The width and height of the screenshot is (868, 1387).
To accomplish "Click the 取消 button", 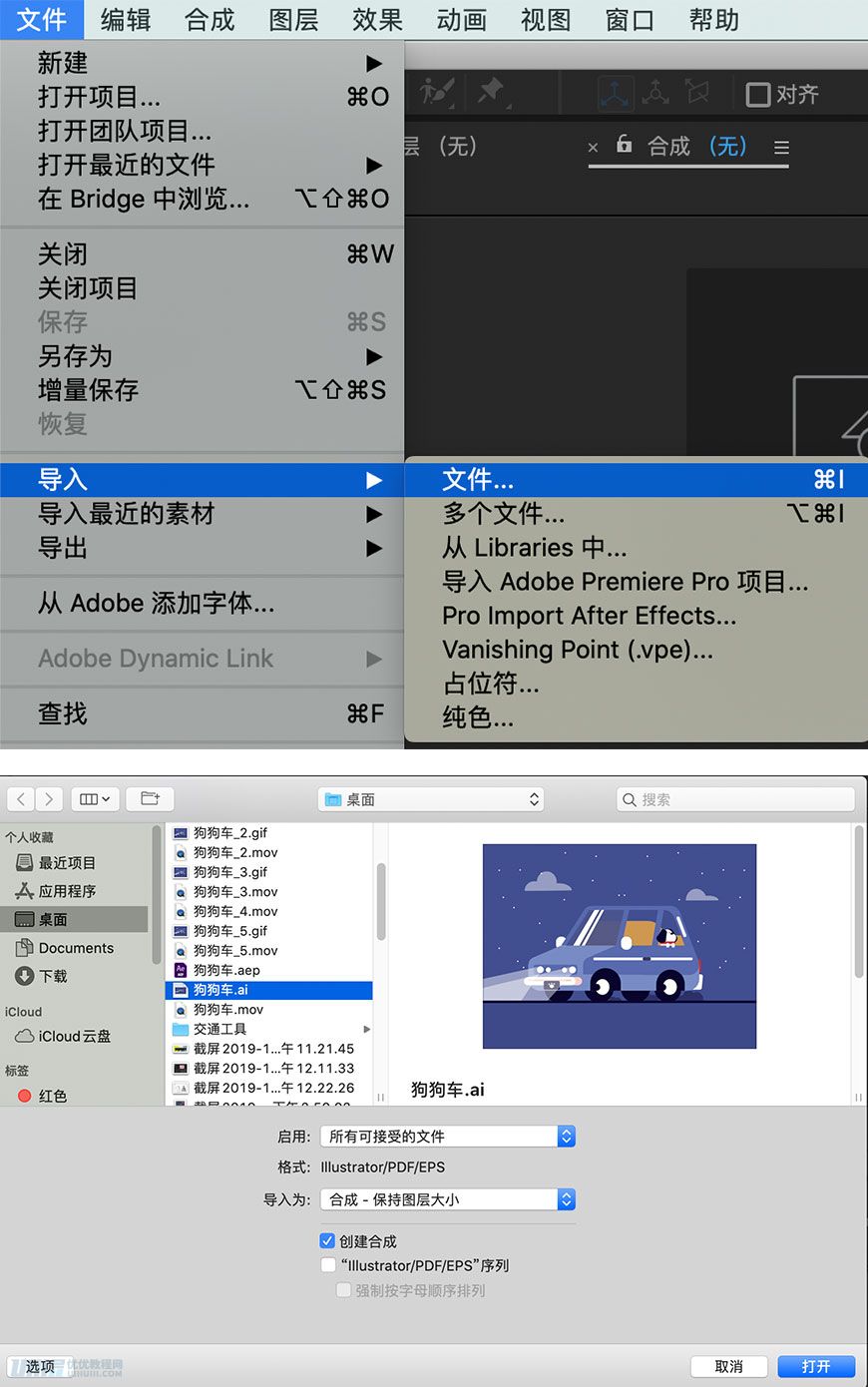I will (x=729, y=1366).
